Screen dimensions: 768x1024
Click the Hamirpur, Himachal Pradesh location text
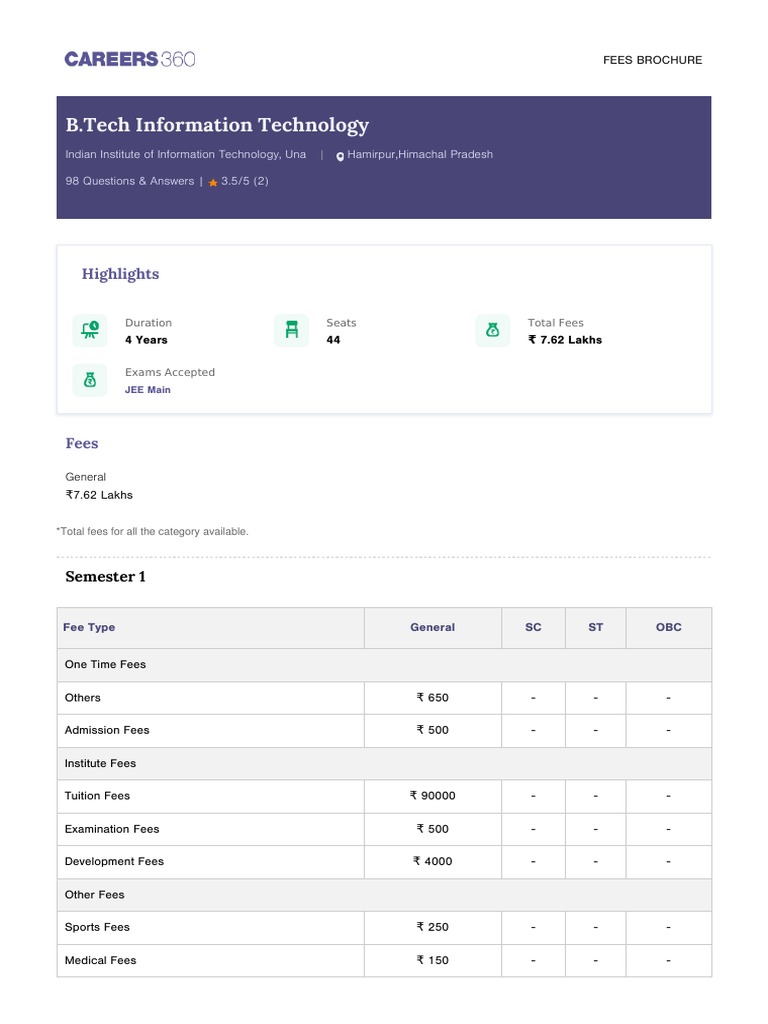[x=420, y=155]
